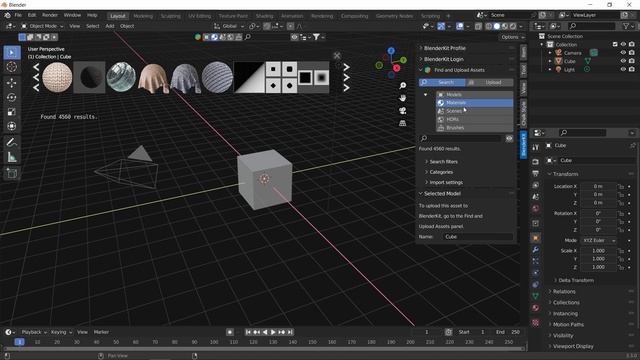640x360 pixels.
Task: Select the Scale tool
Action: [12, 111]
